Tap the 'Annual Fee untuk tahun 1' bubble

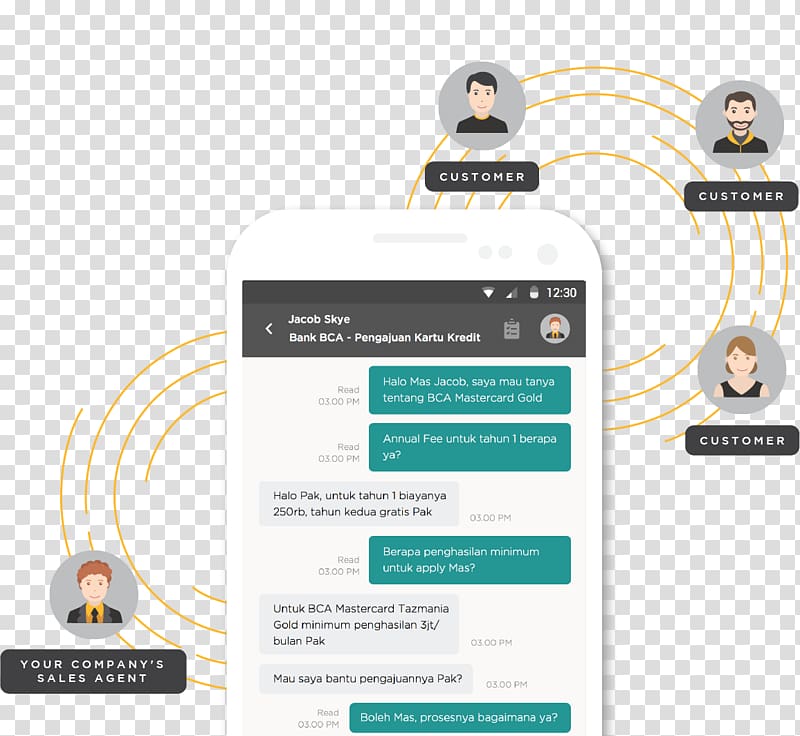[x=469, y=447]
